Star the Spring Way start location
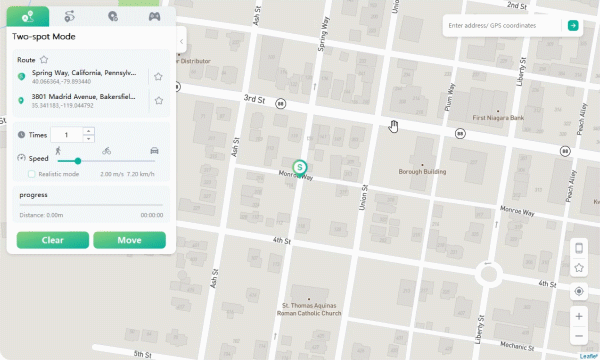Image resolution: width=600 pixels, height=360 pixels. (x=158, y=77)
